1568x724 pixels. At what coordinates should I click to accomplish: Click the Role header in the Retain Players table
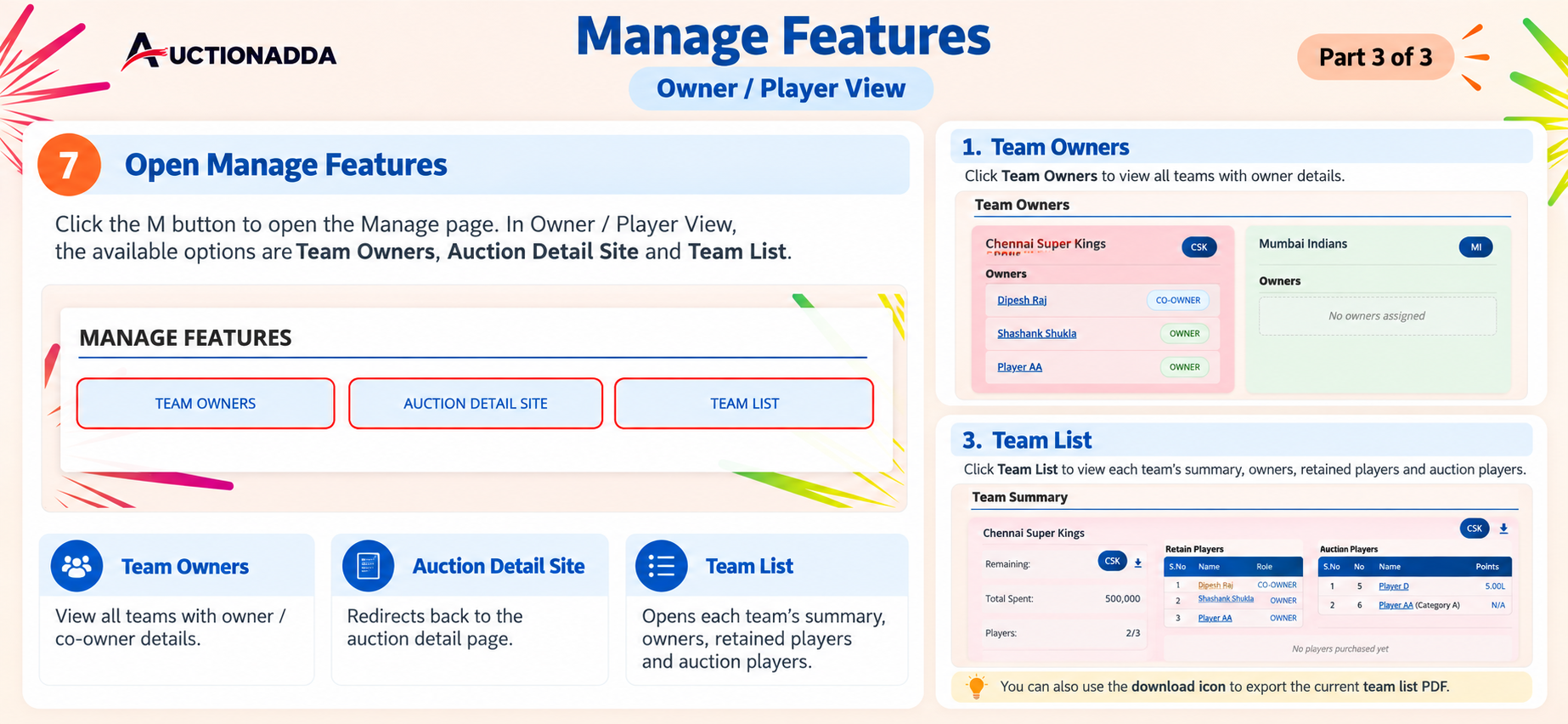click(x=1265, y=567)
